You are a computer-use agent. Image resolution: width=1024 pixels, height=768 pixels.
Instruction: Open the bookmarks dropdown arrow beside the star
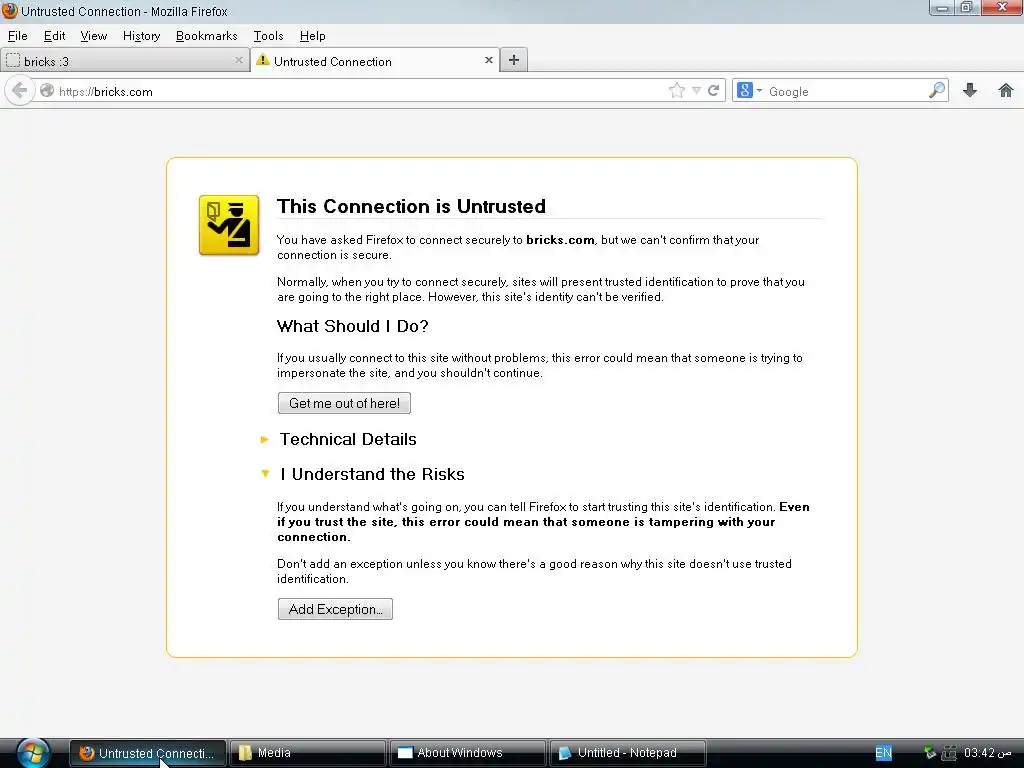point(696,91)
